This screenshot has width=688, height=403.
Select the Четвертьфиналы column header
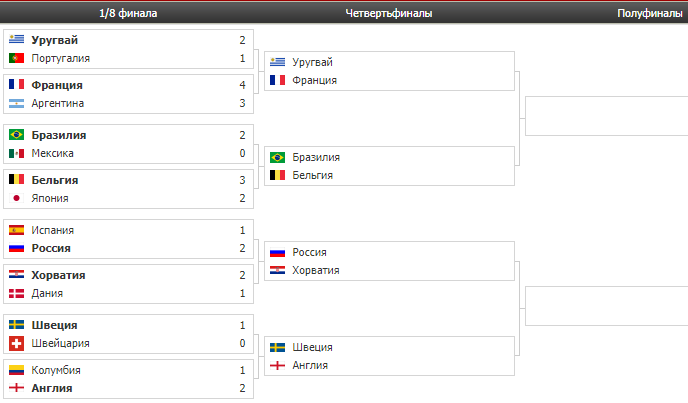(x=389, y=13)
